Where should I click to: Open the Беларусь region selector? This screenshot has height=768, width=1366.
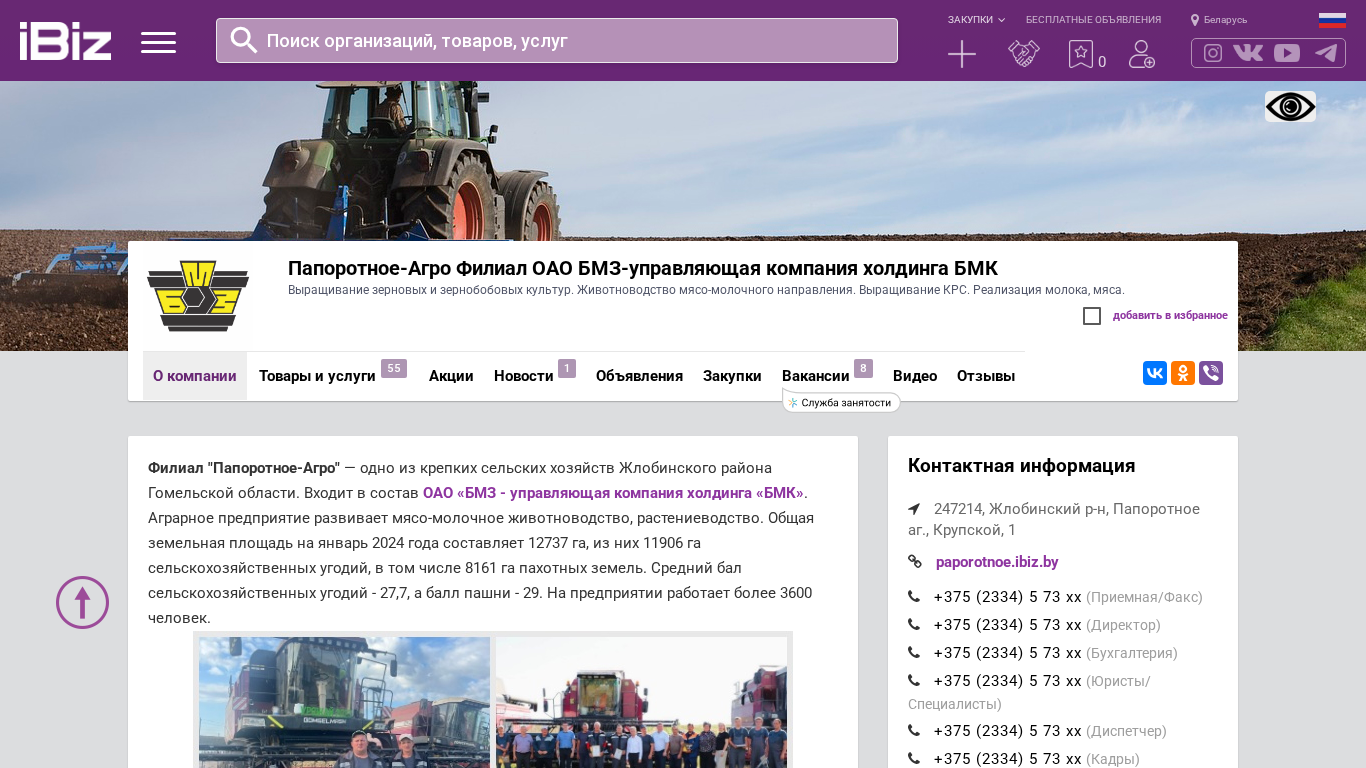pos(1219,20)
